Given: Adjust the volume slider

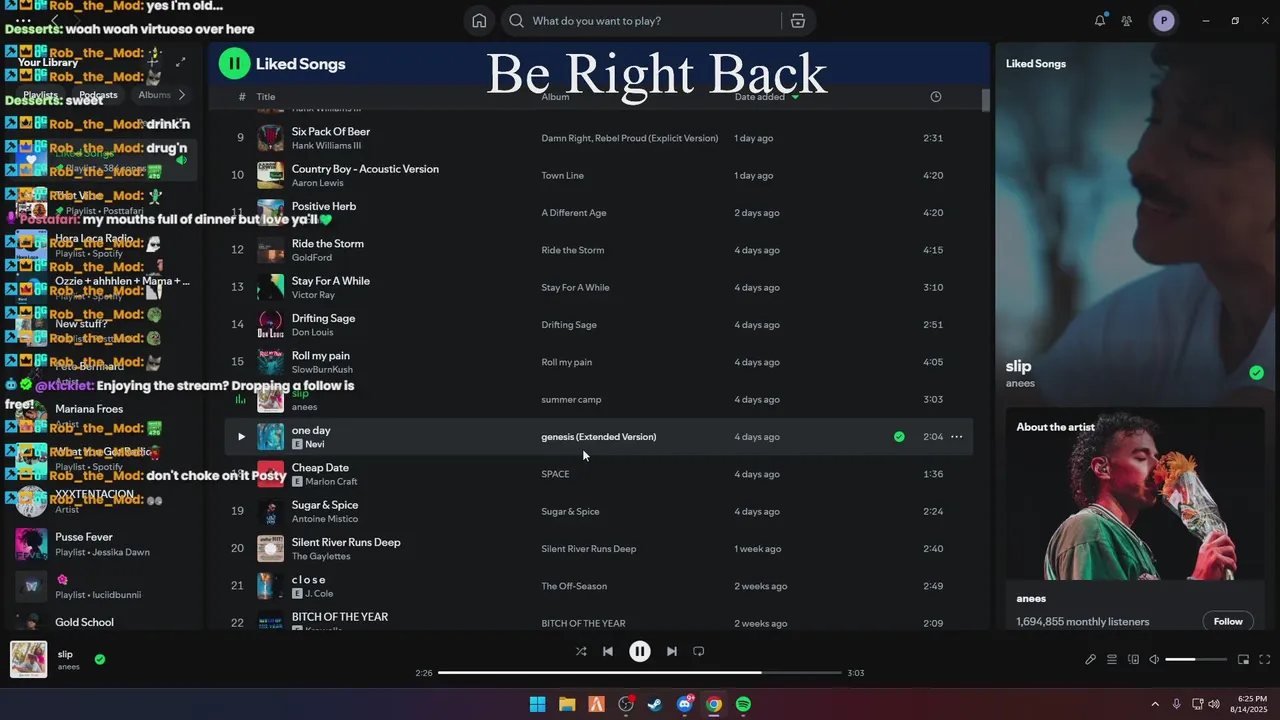Looking at the screenshot, I should [x=1196, y=659].
